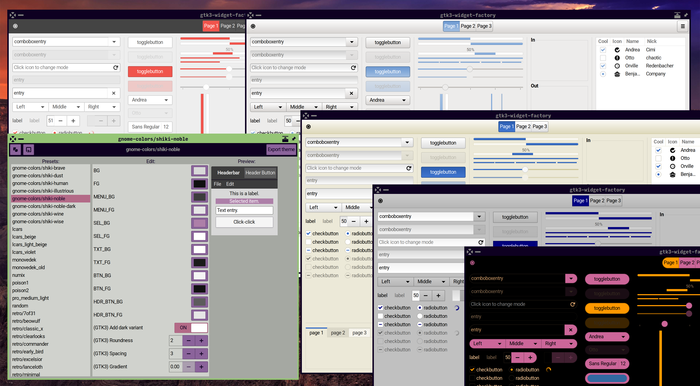
Task: Open window menu icon on theme editor titlebar
Action: click(x=12, y=139)
